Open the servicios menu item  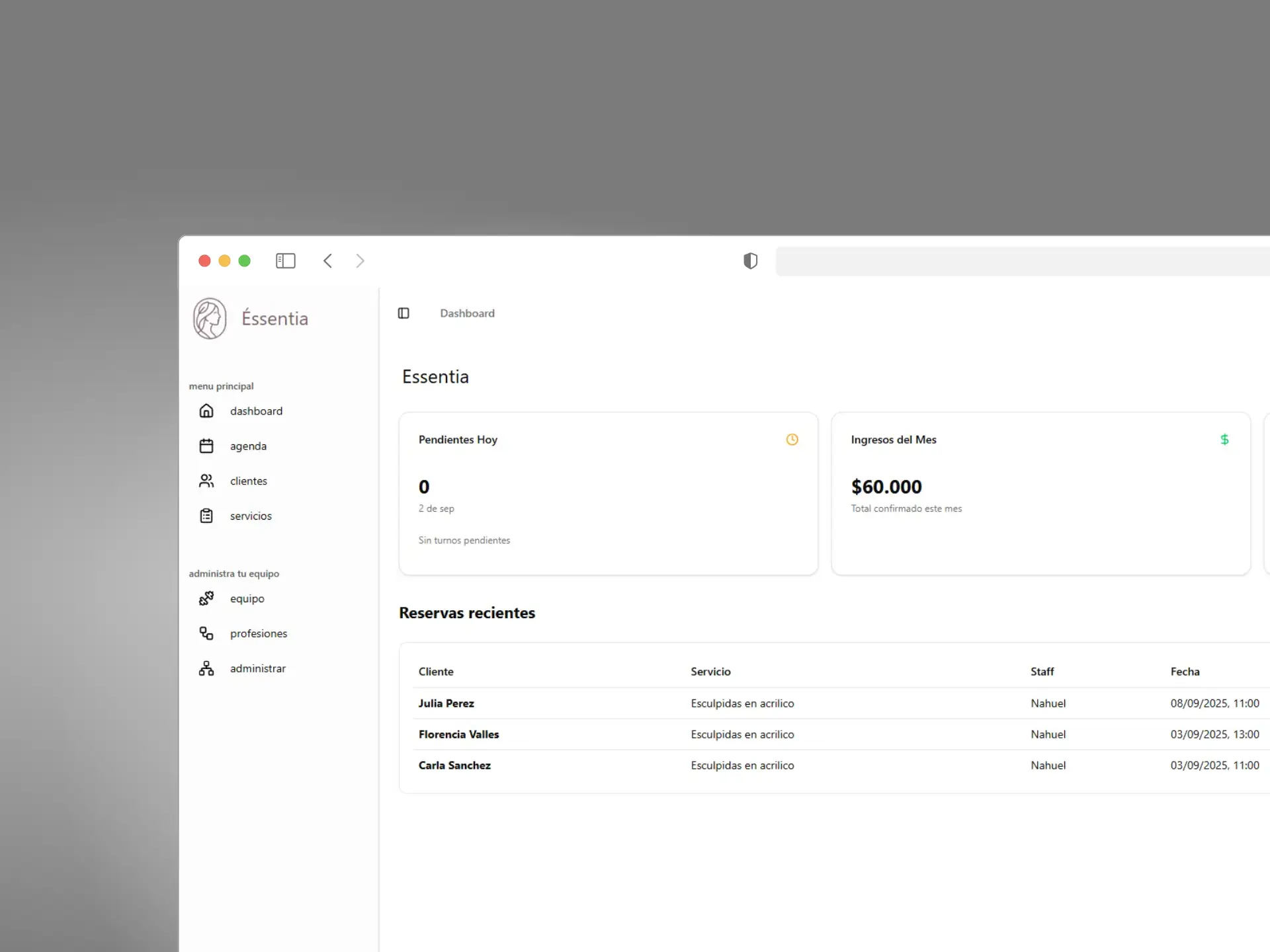click(x=251, y=516)
